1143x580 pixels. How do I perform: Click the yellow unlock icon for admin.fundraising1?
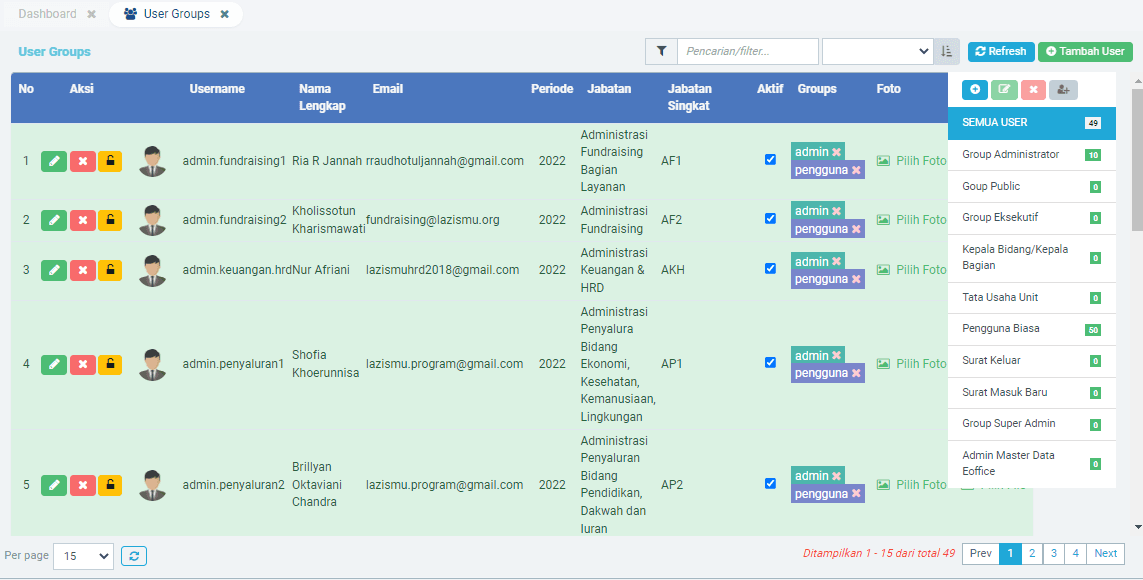pos(110,161)
